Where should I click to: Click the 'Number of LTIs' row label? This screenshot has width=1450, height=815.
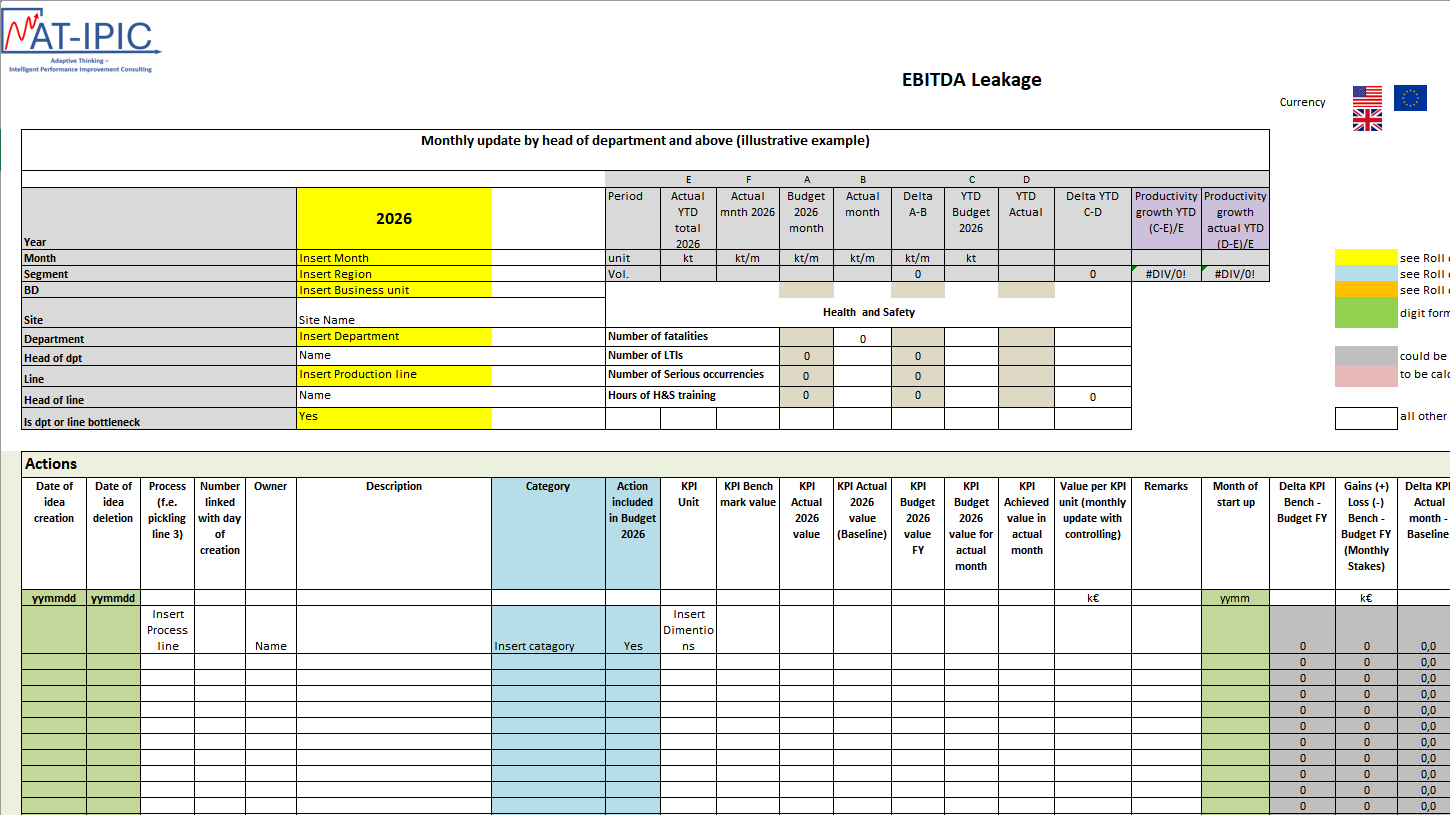pyautogui.click(x=646, y=356)
